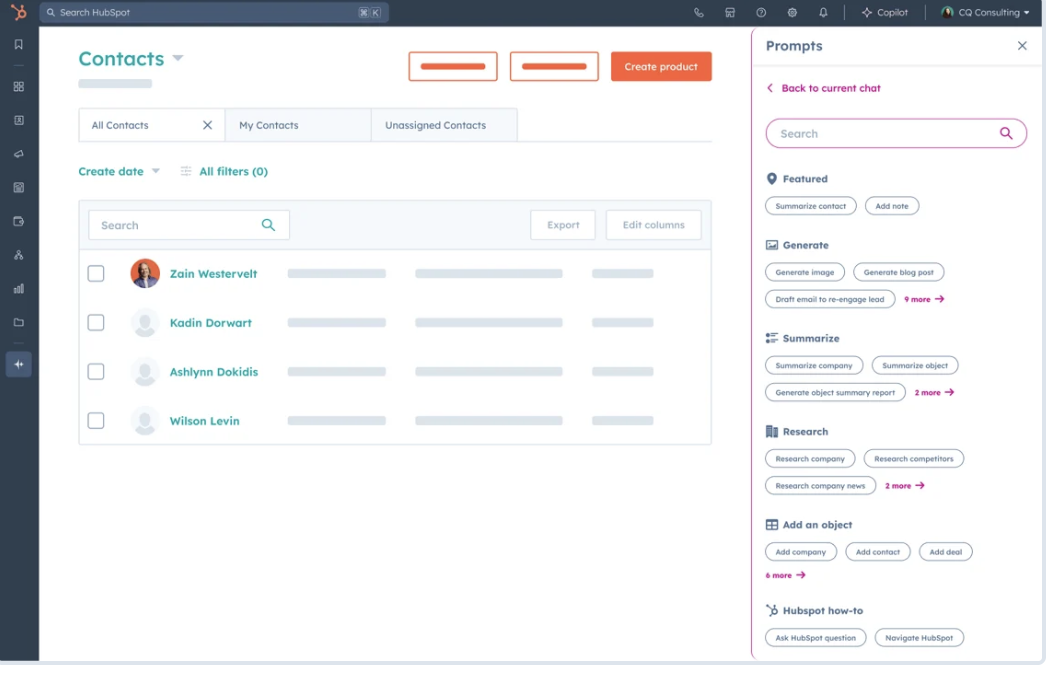Open the Content icon in sidebar
This screenshot has height=674, width=1050.
(19, 188)
